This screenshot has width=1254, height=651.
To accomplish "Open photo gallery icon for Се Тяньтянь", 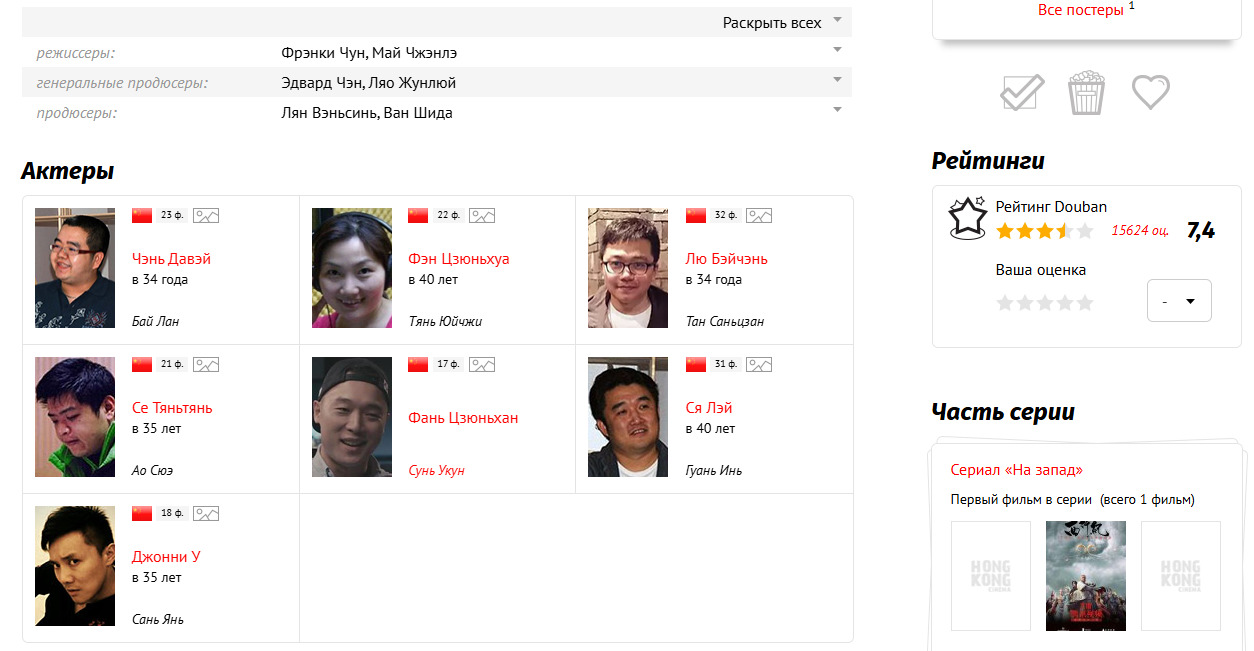I will [206, 364].
